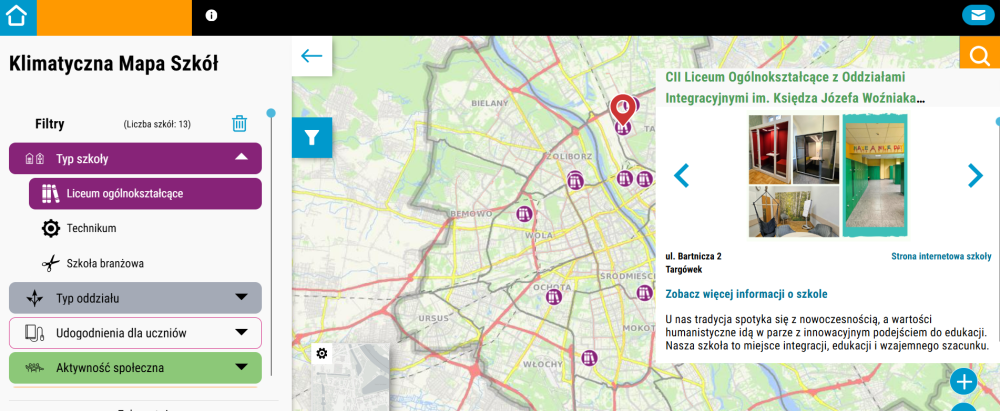Click the mail envelope icon
The image size is (1000, 411).
click(x=975, y=15)
